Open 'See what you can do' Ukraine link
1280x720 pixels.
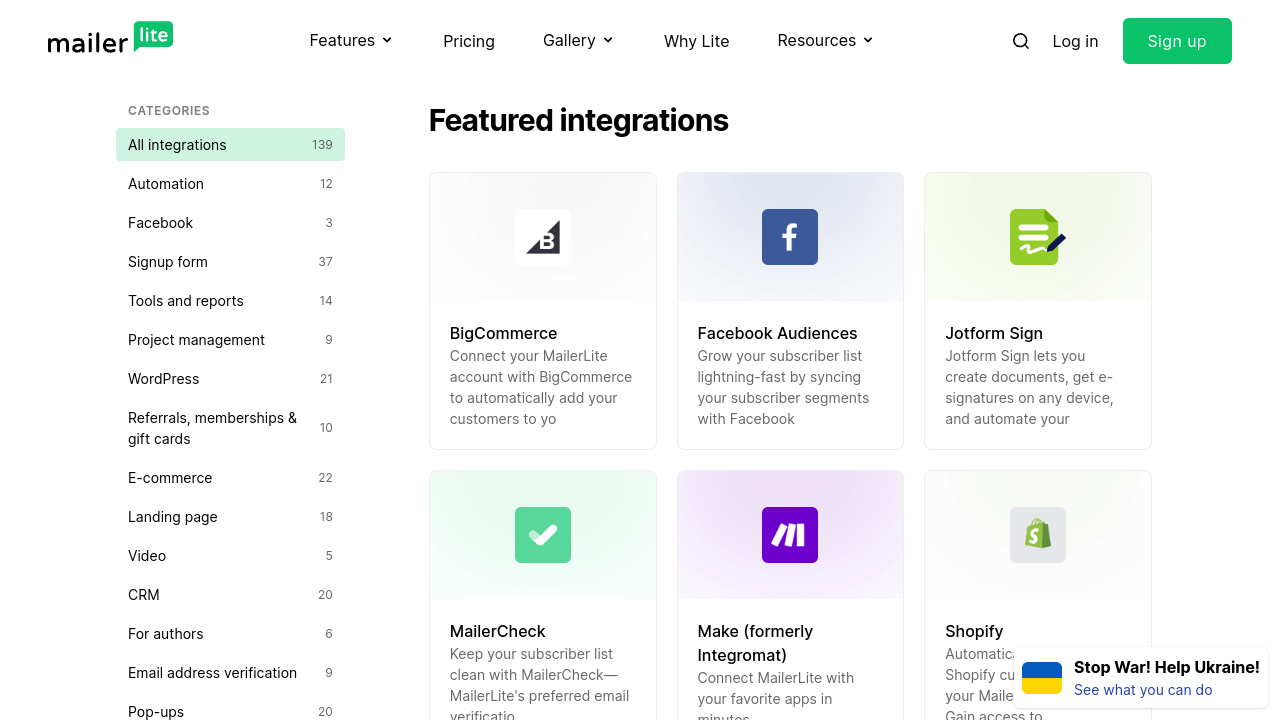(x=1143, y=690)
